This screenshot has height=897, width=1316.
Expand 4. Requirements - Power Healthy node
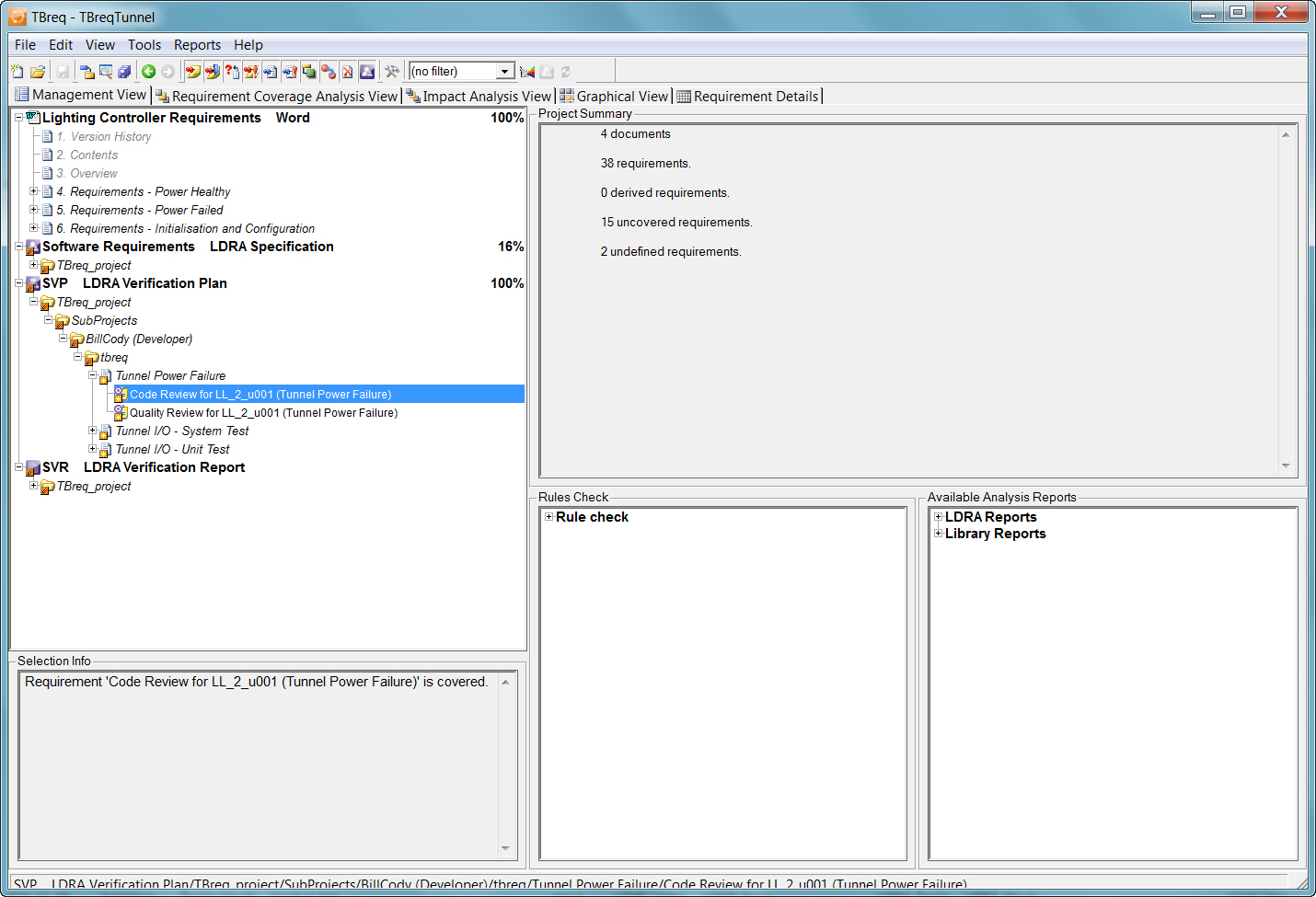33,191
